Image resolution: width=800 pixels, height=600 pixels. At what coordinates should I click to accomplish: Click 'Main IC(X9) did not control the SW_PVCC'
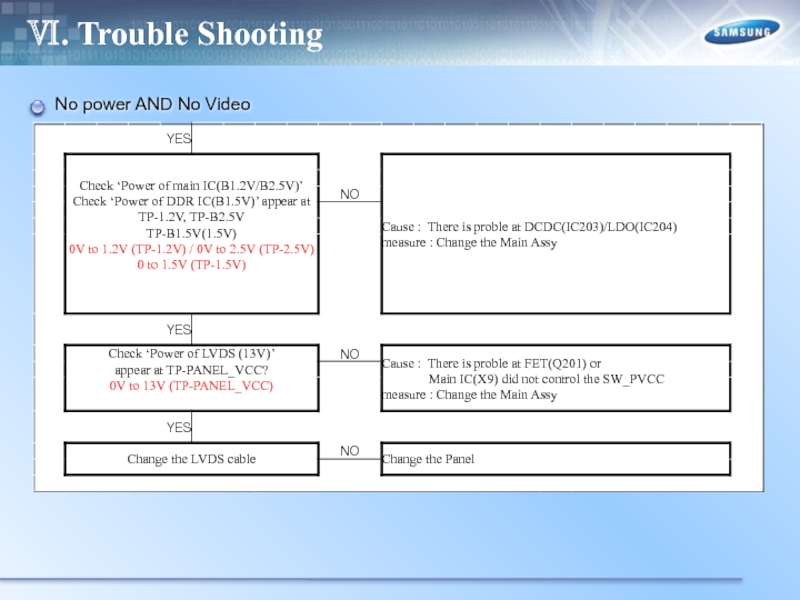546,379
